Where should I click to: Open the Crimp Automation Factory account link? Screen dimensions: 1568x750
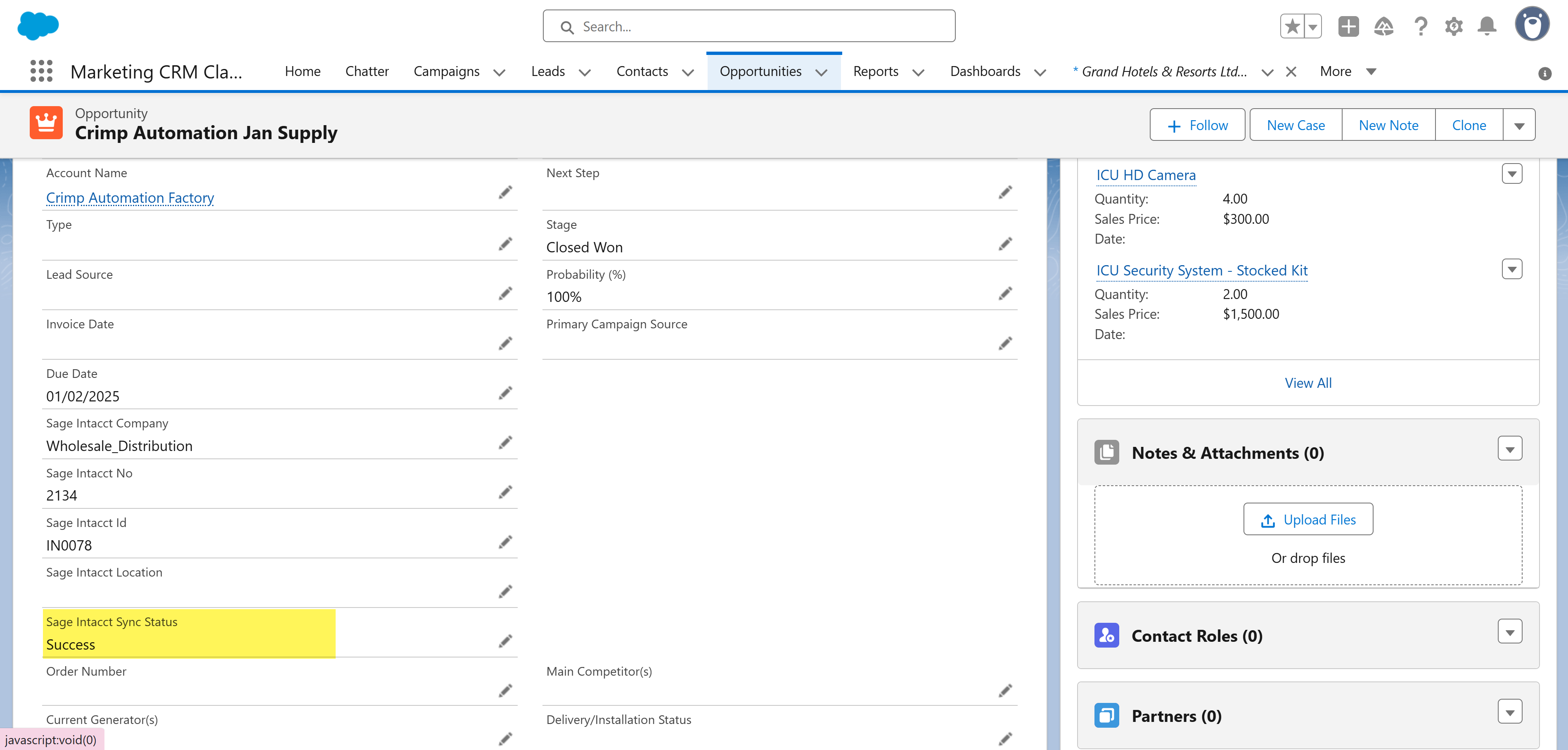[130, 198]
